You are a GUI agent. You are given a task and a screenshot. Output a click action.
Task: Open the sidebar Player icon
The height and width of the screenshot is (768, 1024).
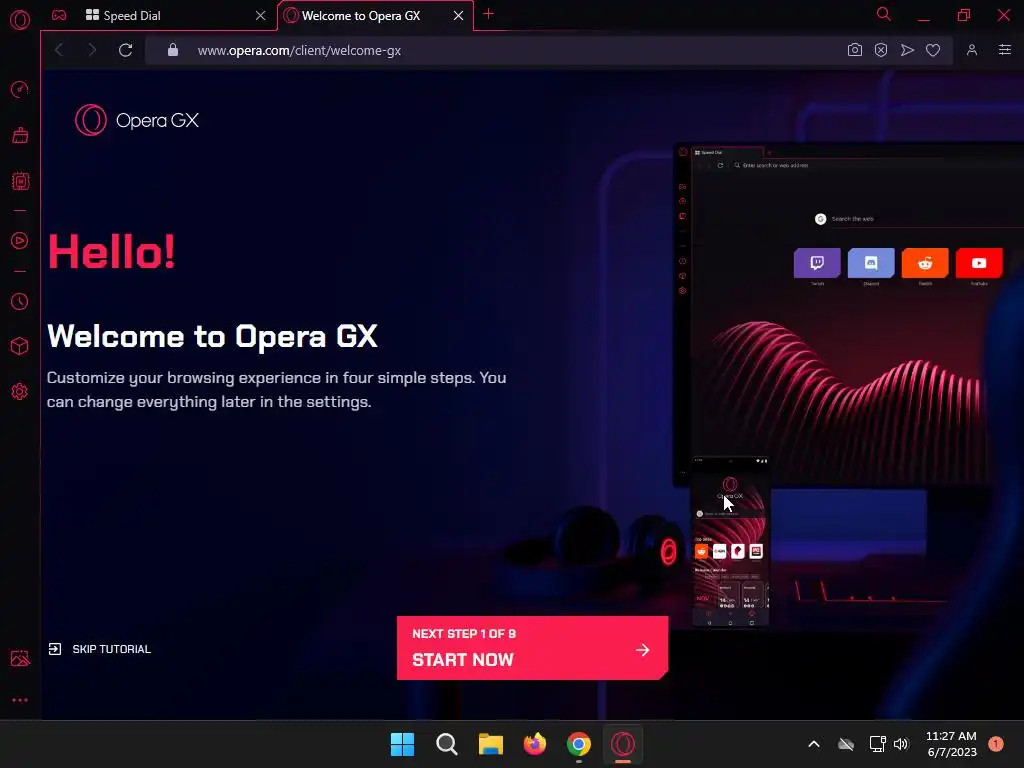pyautogui.click(x=20, y=240)
